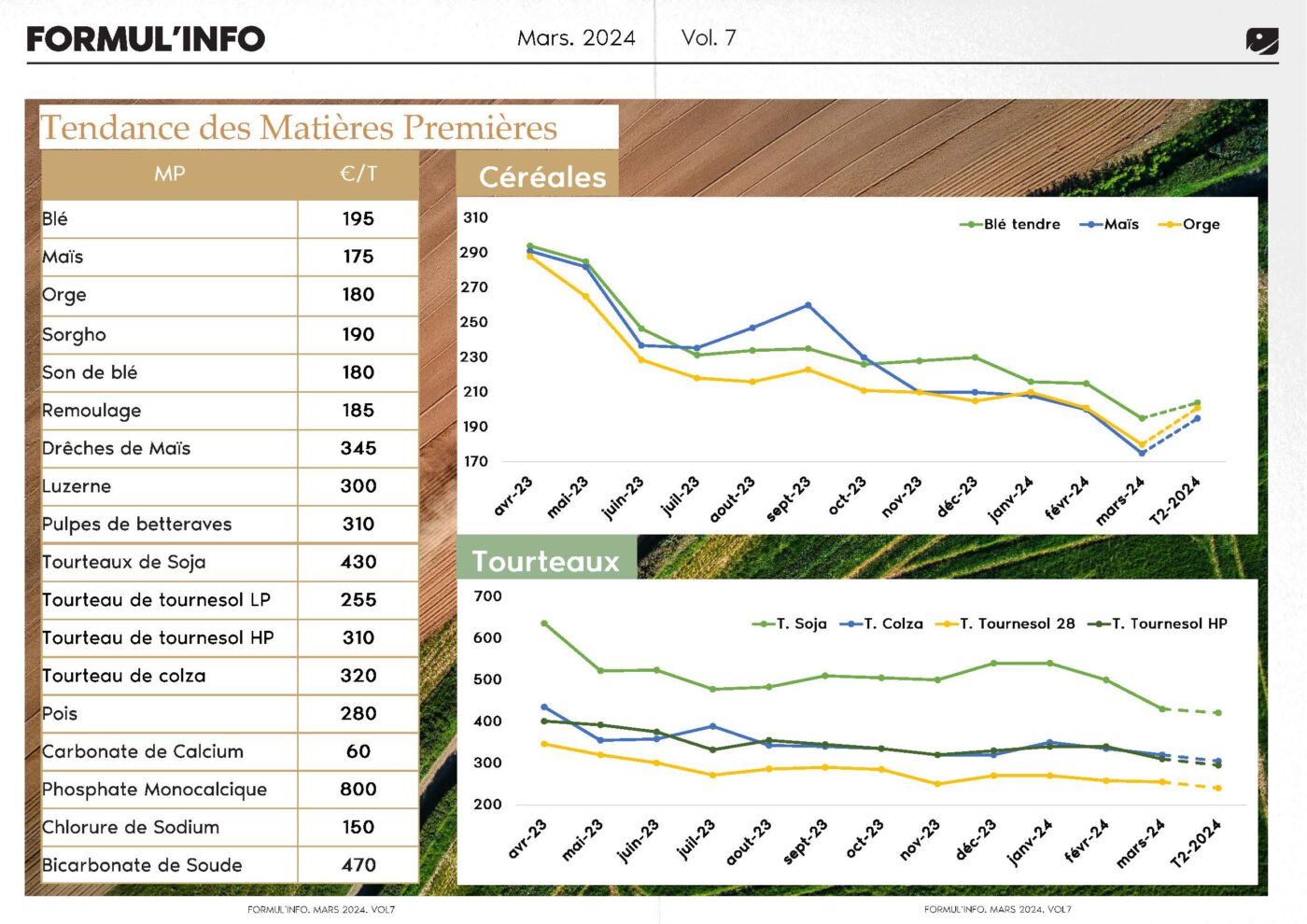Click the avr-23 label in Tourteaux chart
This screenshot has width=1307, height=924.
(x=527, y=838)
